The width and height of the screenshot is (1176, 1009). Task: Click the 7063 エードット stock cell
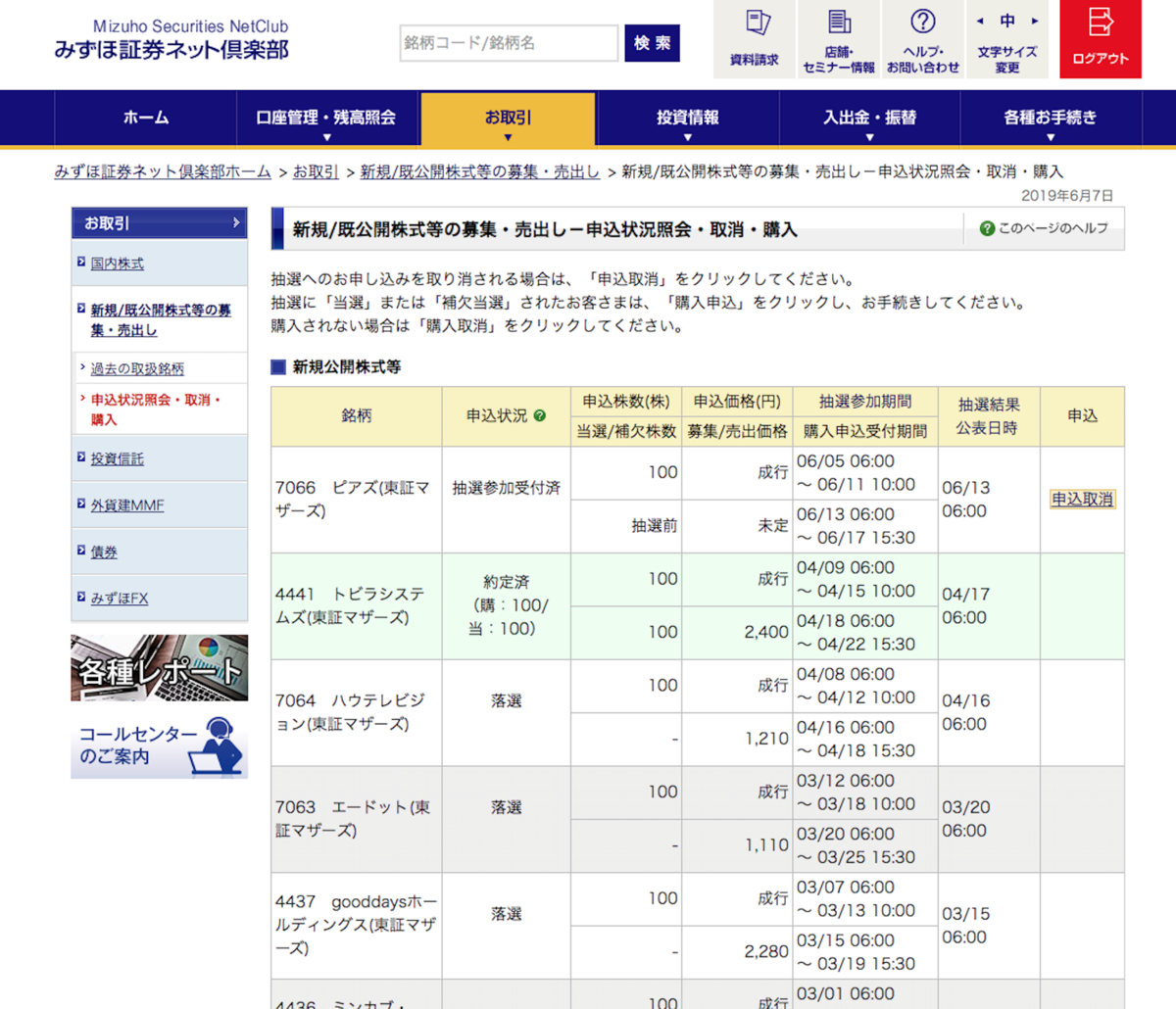357,819
